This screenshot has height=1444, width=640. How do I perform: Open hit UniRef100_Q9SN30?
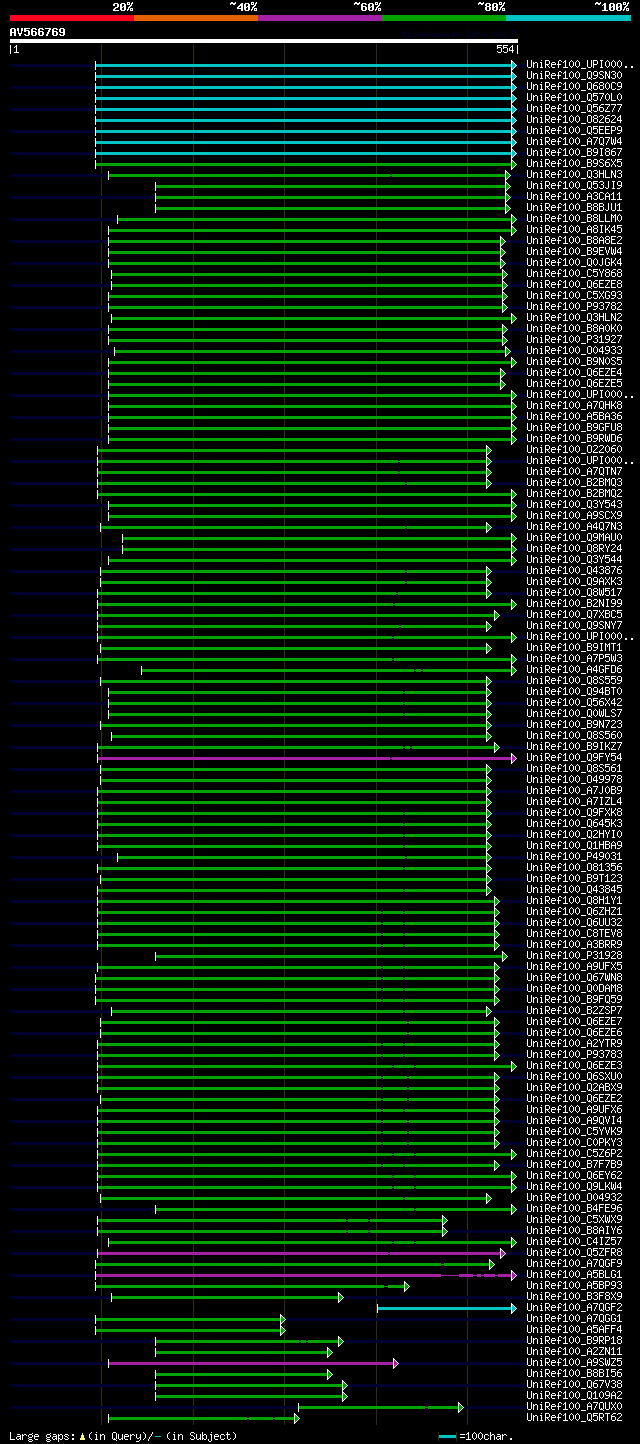coord(574,75)
